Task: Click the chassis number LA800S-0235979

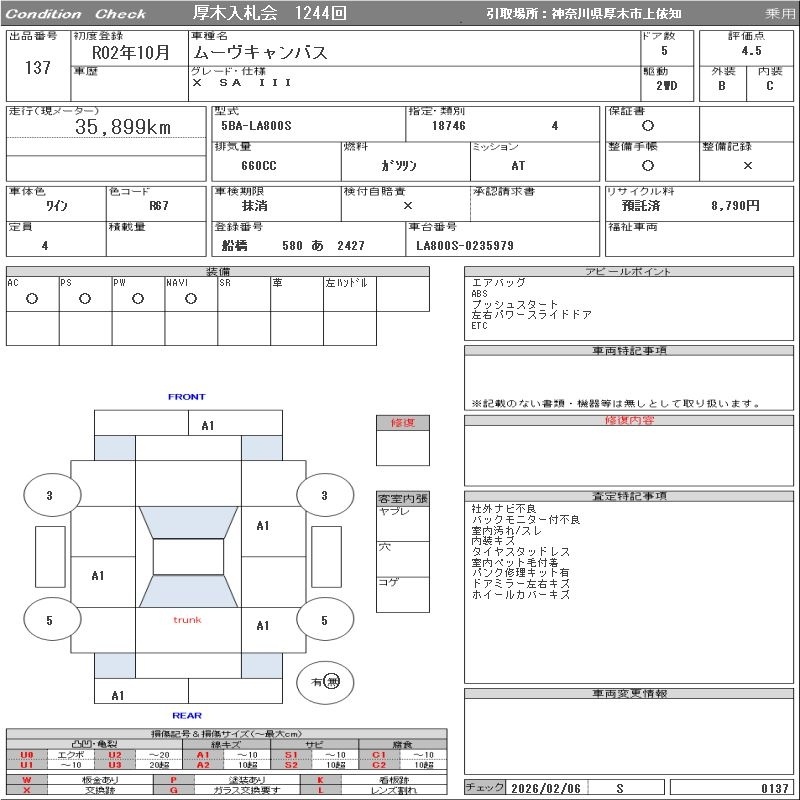Action: (465, 245)
